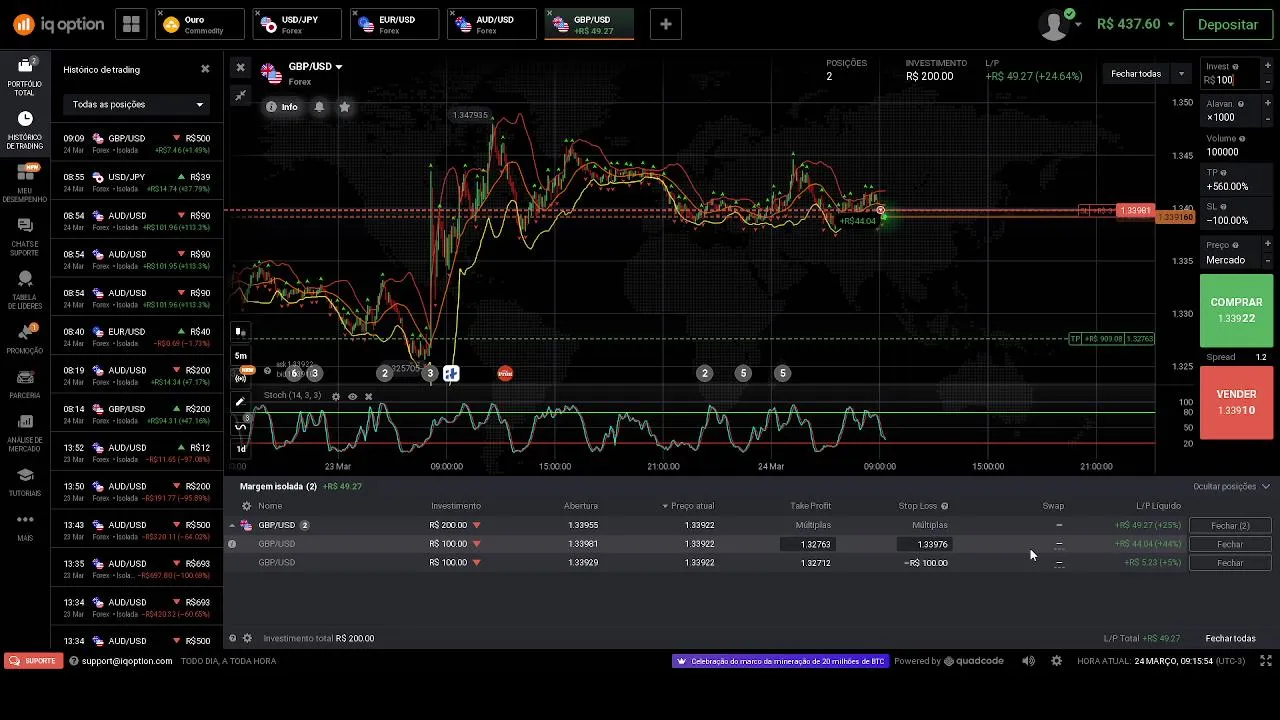Switch to the EUR/USD tab
The width and height of the screenshot is (1280, 720).
tap(395, 25)
